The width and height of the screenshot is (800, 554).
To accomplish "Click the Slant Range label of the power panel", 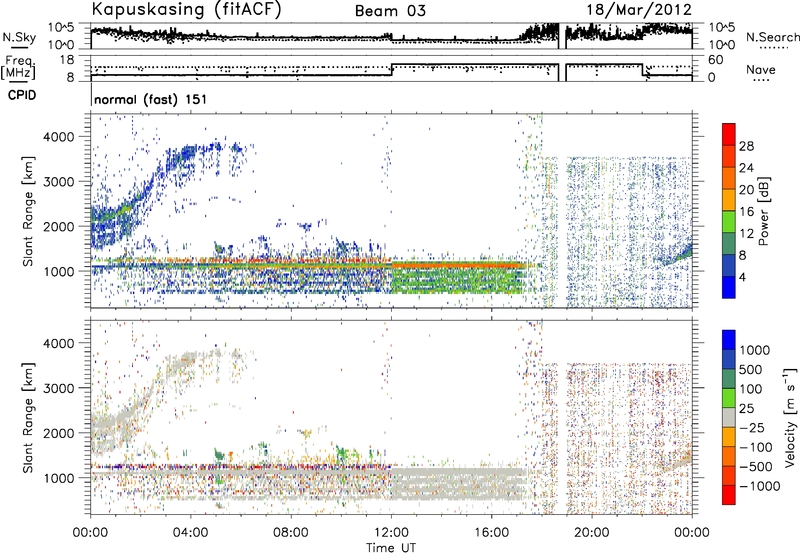I will click(x=28, y=211).
